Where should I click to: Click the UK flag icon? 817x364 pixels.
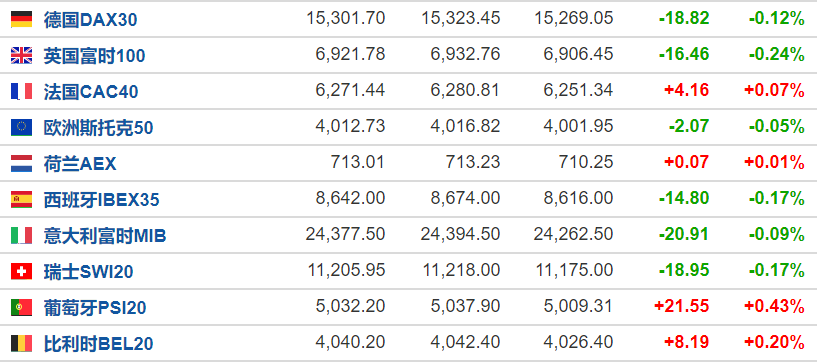pos(21,55)
